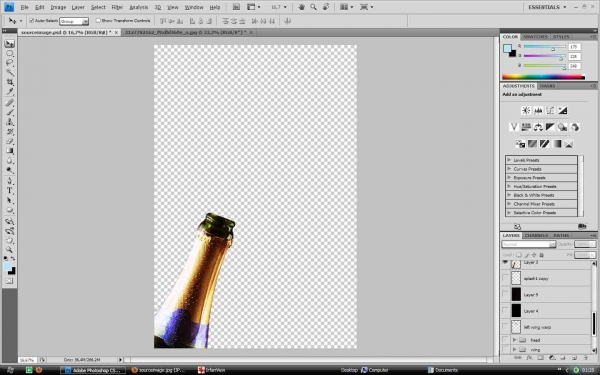Add a Vibrance adjustment
This screenshot has width=600, height=375.
click(514, 127)
